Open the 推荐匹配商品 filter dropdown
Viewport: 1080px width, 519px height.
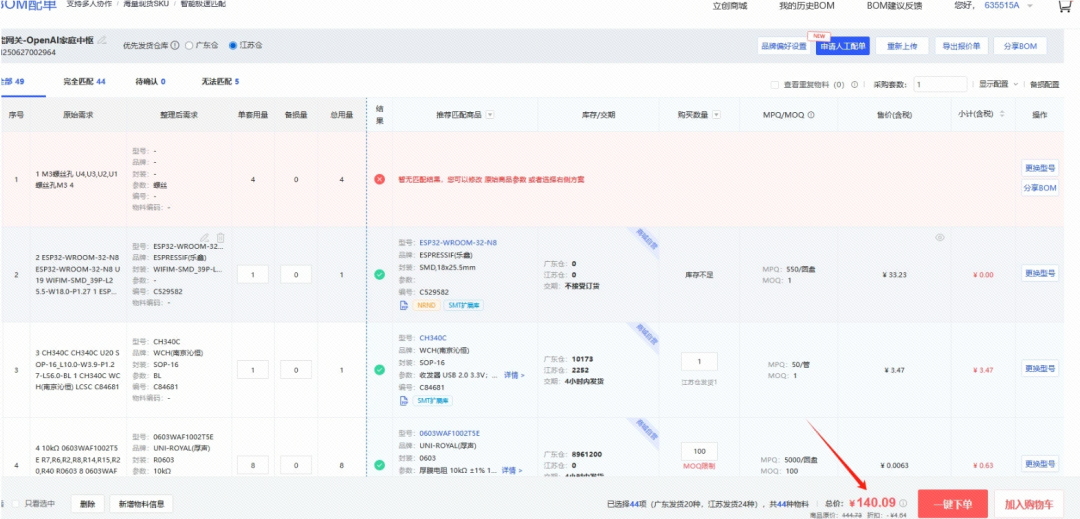click(490, 115)
